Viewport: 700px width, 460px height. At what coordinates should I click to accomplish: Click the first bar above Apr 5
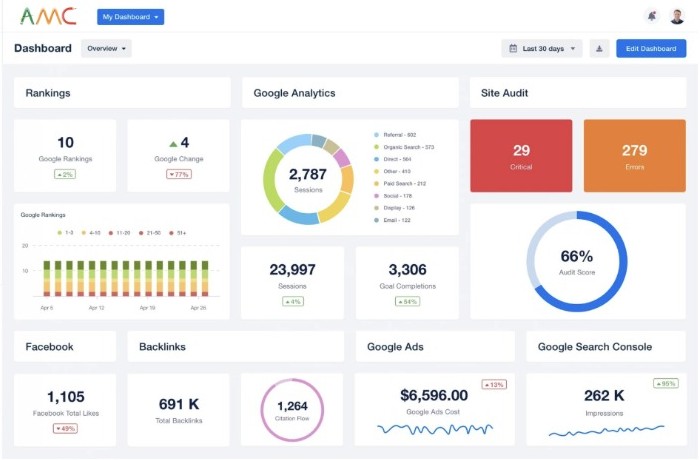pyautogui.click(x=46, y=279)
